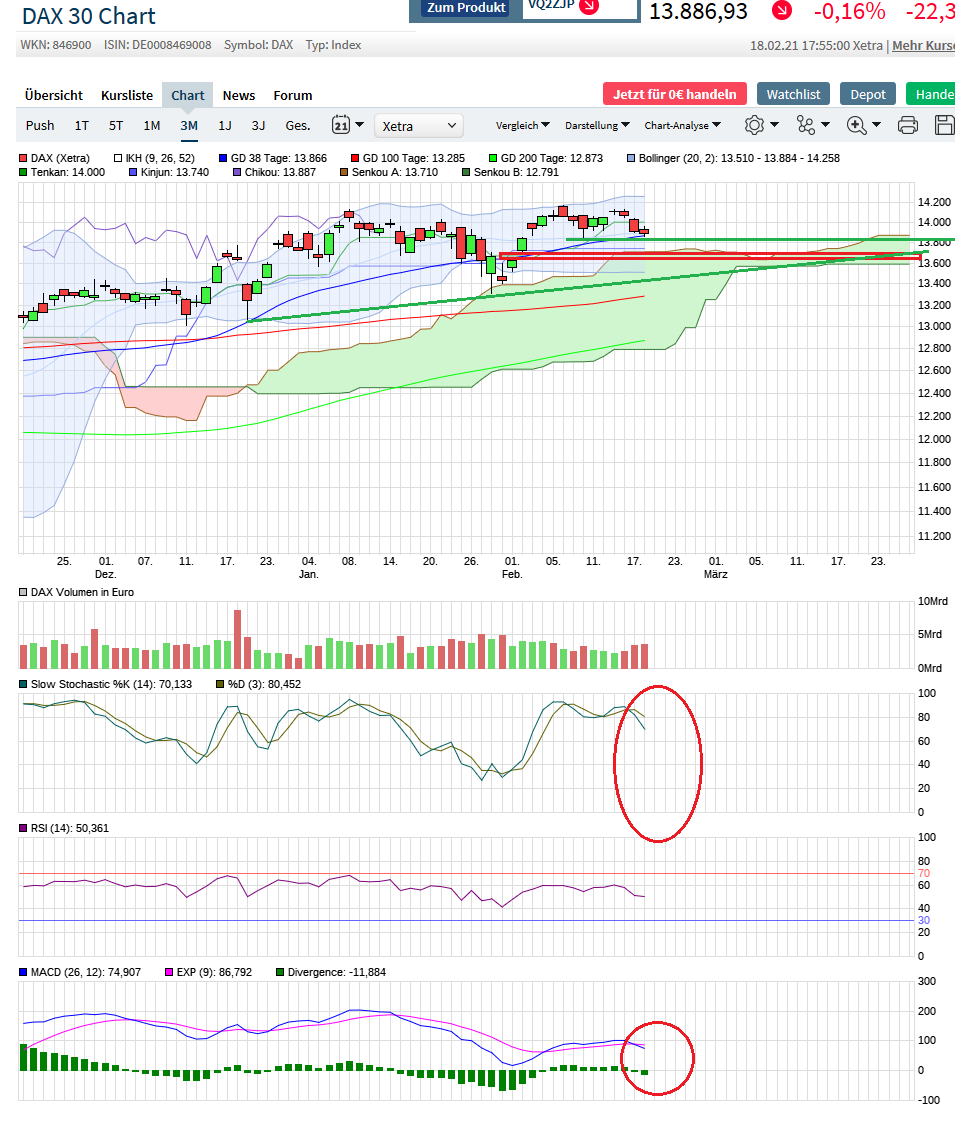This screenshot has height=1126, width=955.
Task: Click DAX (Xetra) red legend swatch
Action: (x=23, y=158)
